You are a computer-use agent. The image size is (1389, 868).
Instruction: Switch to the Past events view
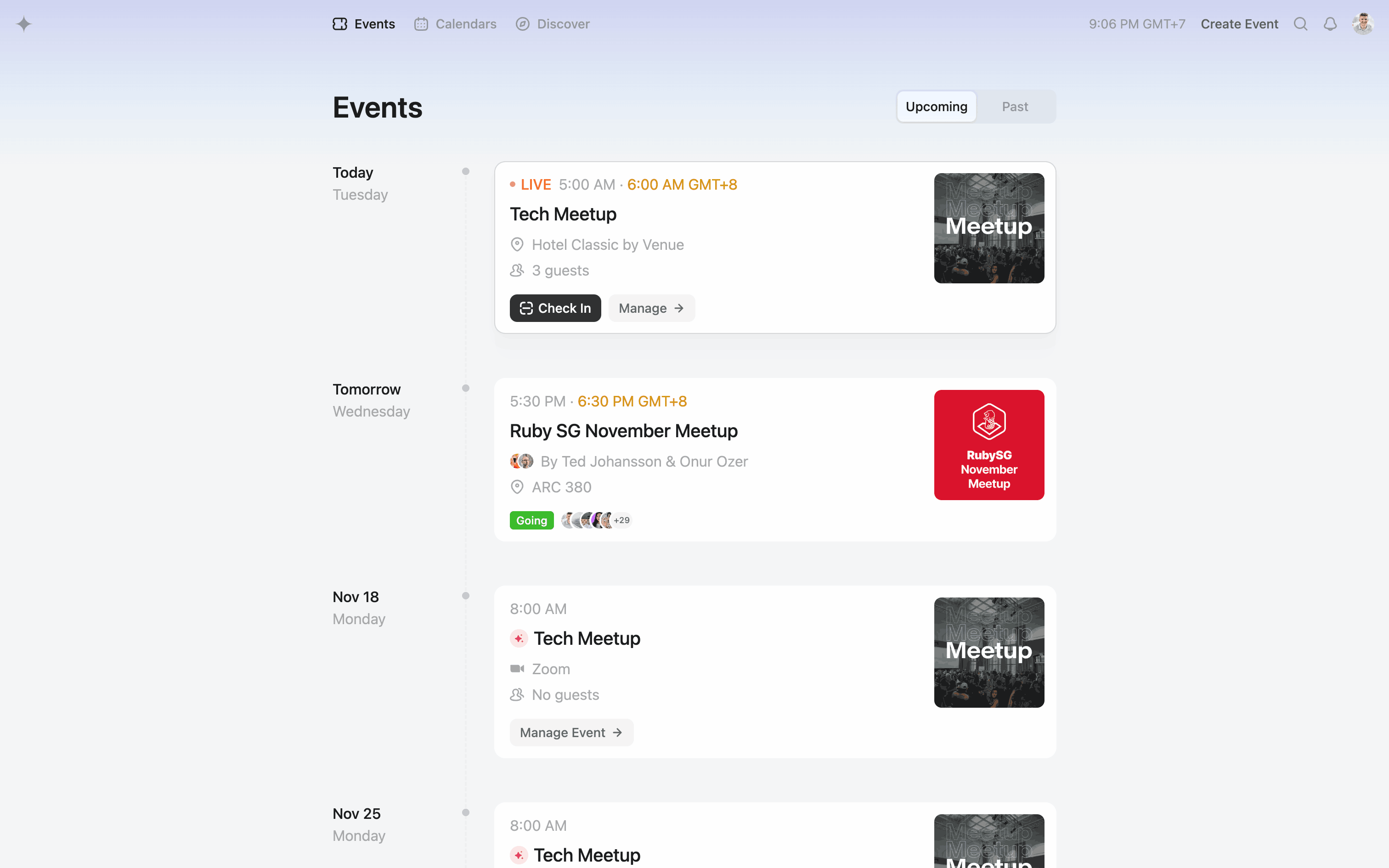click(1015, 106)
